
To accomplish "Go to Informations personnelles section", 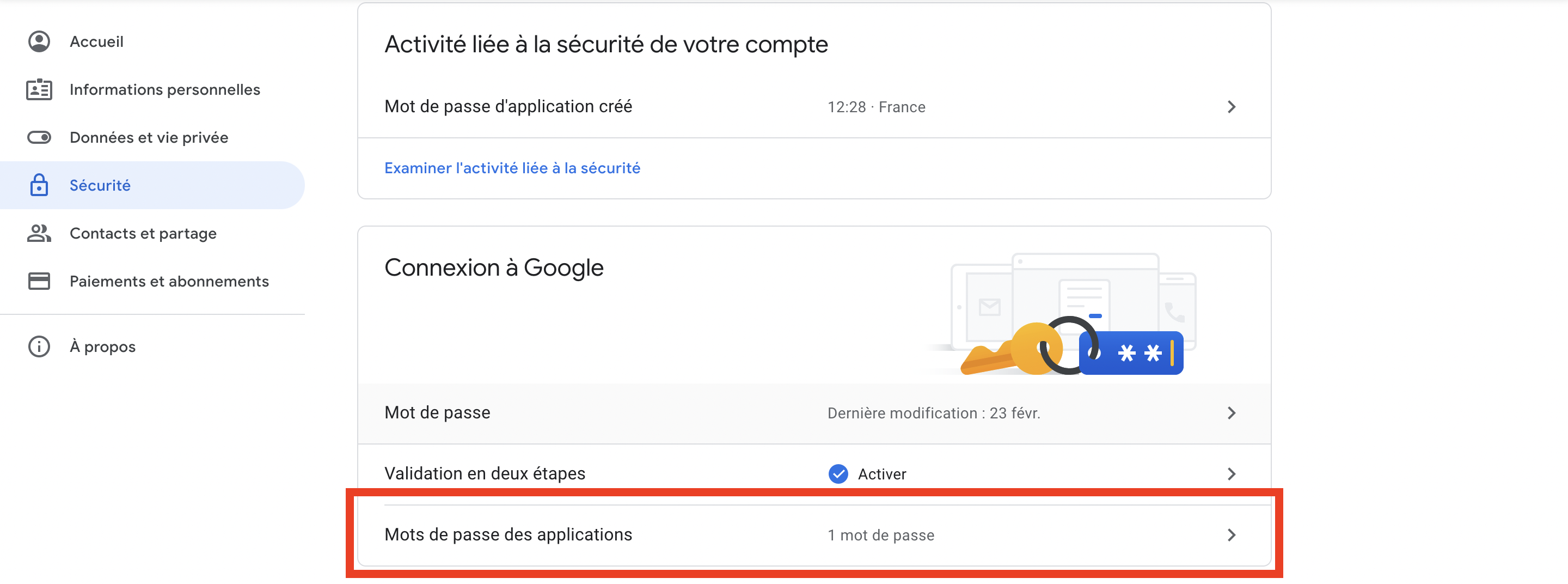I will tap(165, 89).
